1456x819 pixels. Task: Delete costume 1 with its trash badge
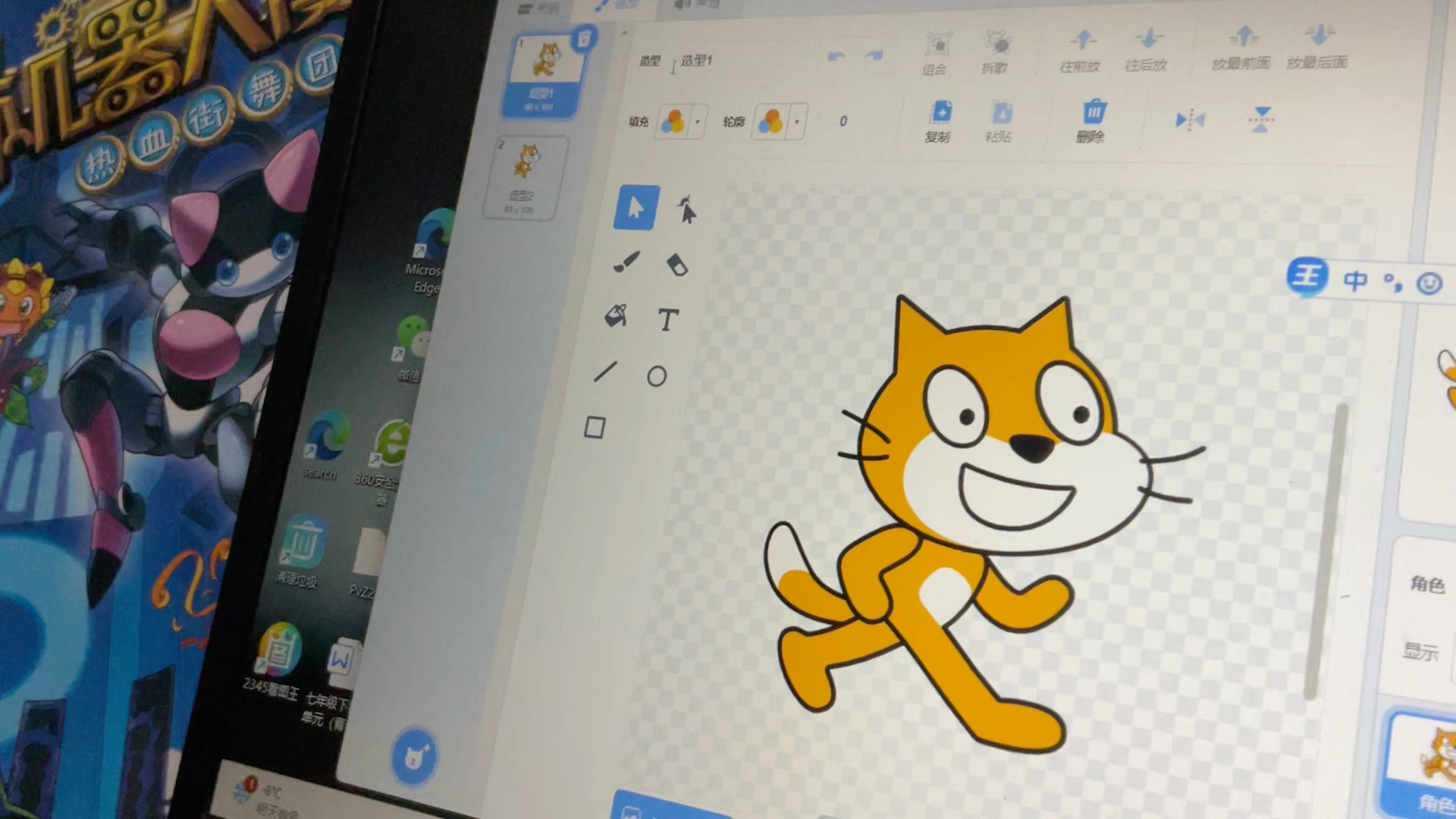pyautogui.click(x=584, y=38)
